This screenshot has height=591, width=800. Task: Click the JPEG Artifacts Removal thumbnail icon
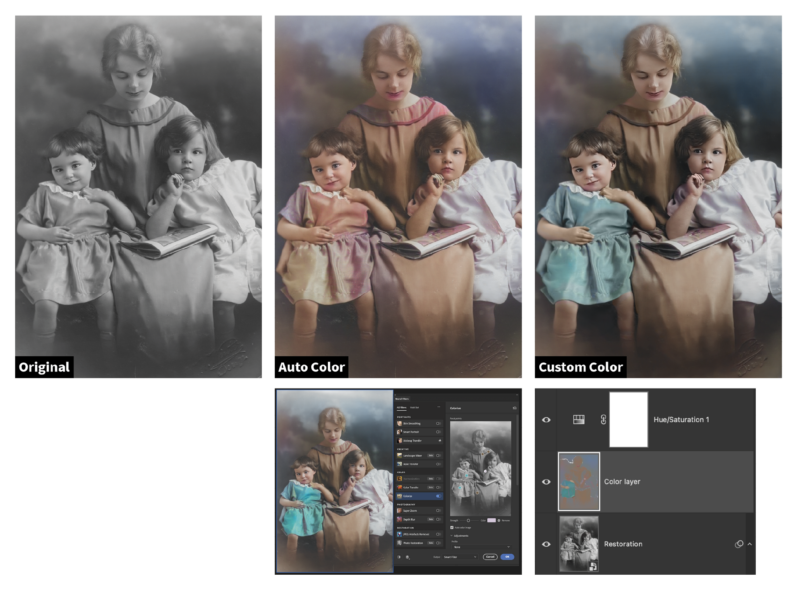(399, 534)
